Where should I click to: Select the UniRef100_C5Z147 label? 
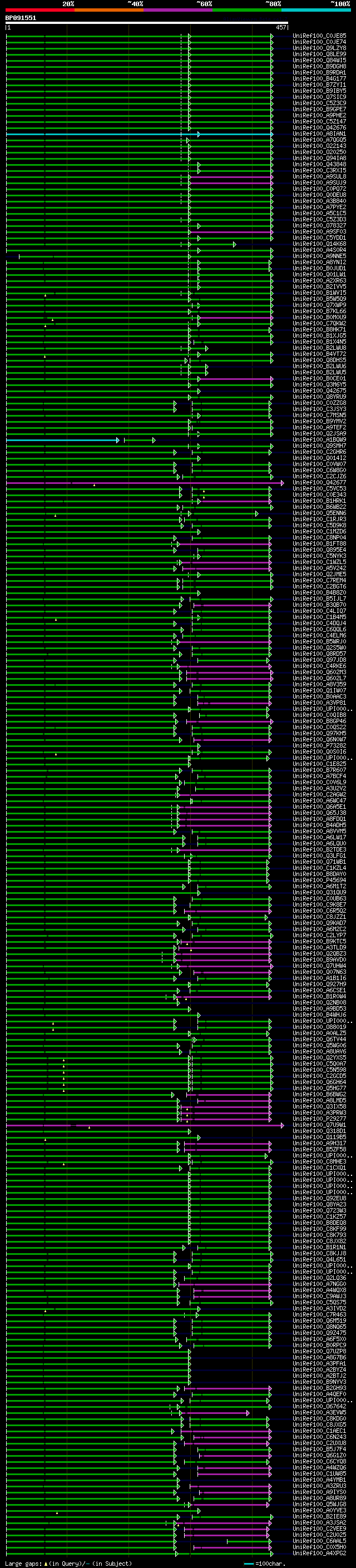[319, 122]
